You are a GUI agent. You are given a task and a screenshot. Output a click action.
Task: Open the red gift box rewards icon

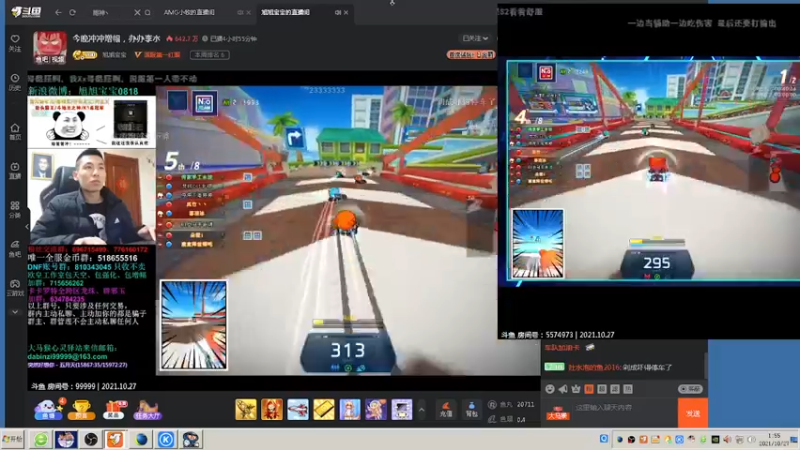point(114,410)
